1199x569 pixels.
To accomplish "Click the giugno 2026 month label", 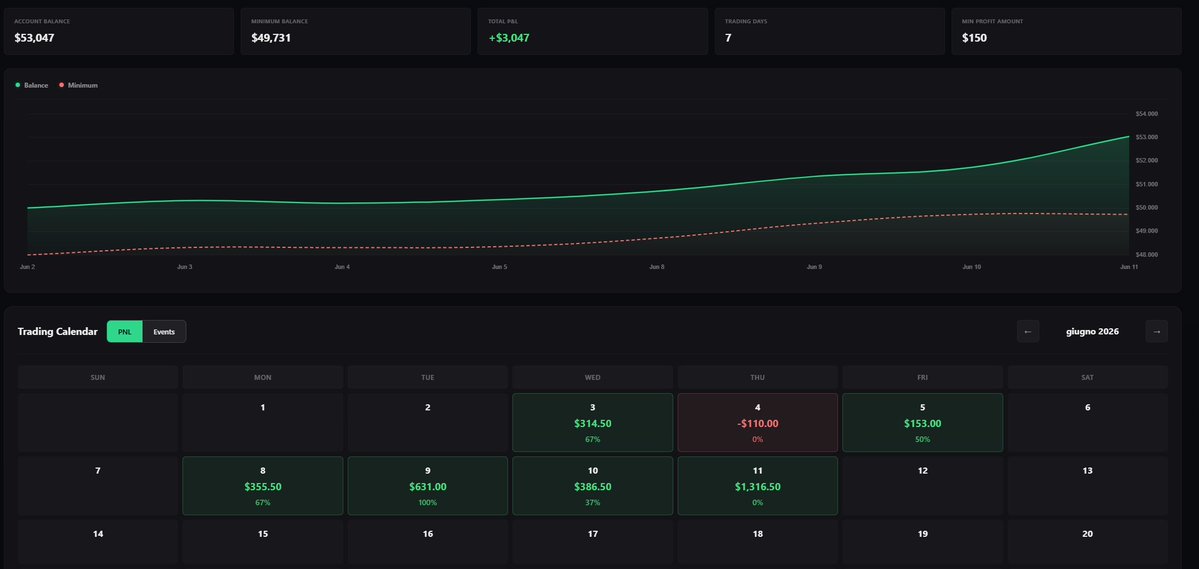I will pyautogui.click(x=1092, y=332).
